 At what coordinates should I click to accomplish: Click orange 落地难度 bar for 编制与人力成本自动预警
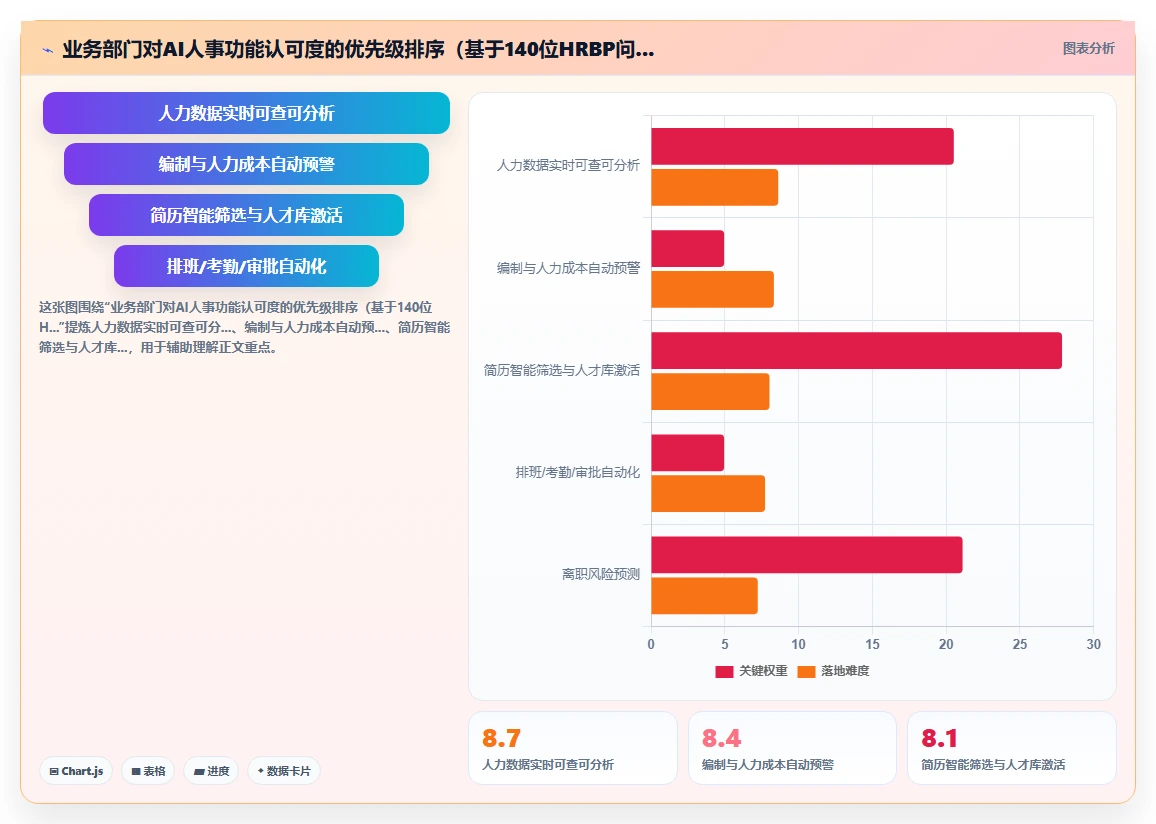pos(712,290)
